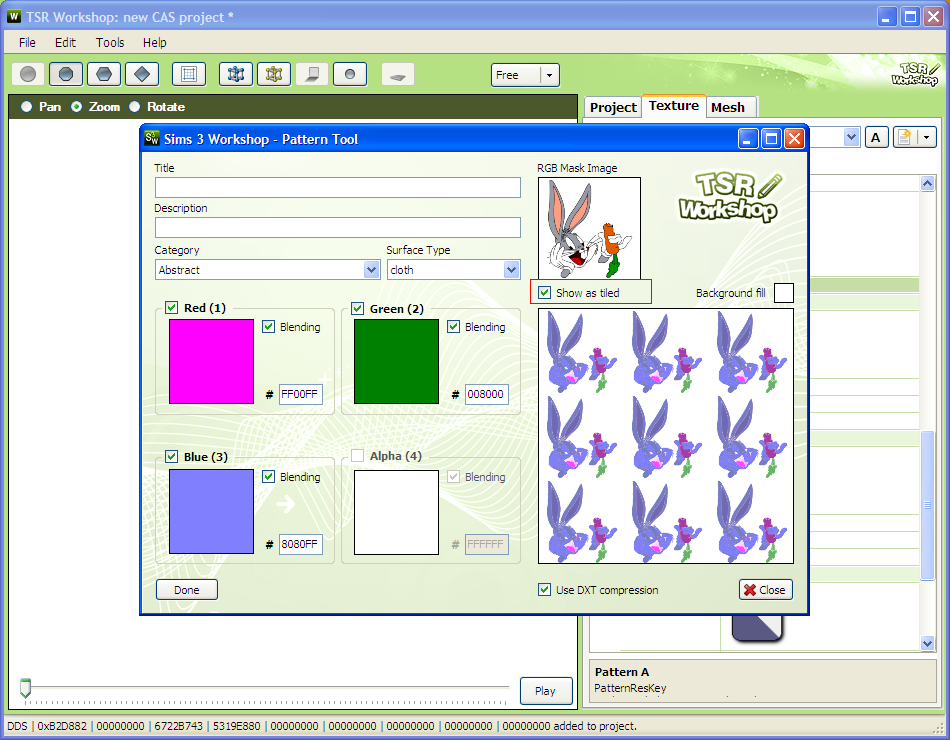Image resolution: width=950 pixels, height=740 pixels.
Task: Toggle the Show as tiled checkbox
Action: click(545, 293)
